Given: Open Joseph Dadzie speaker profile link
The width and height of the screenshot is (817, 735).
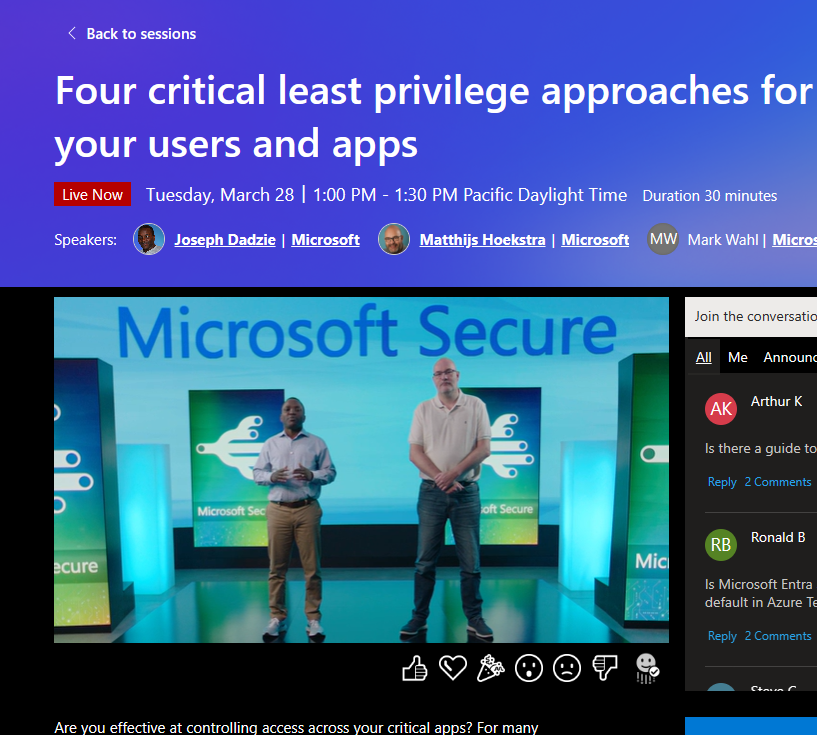Looking at the screenshot, I should click(x=225, y=240).
